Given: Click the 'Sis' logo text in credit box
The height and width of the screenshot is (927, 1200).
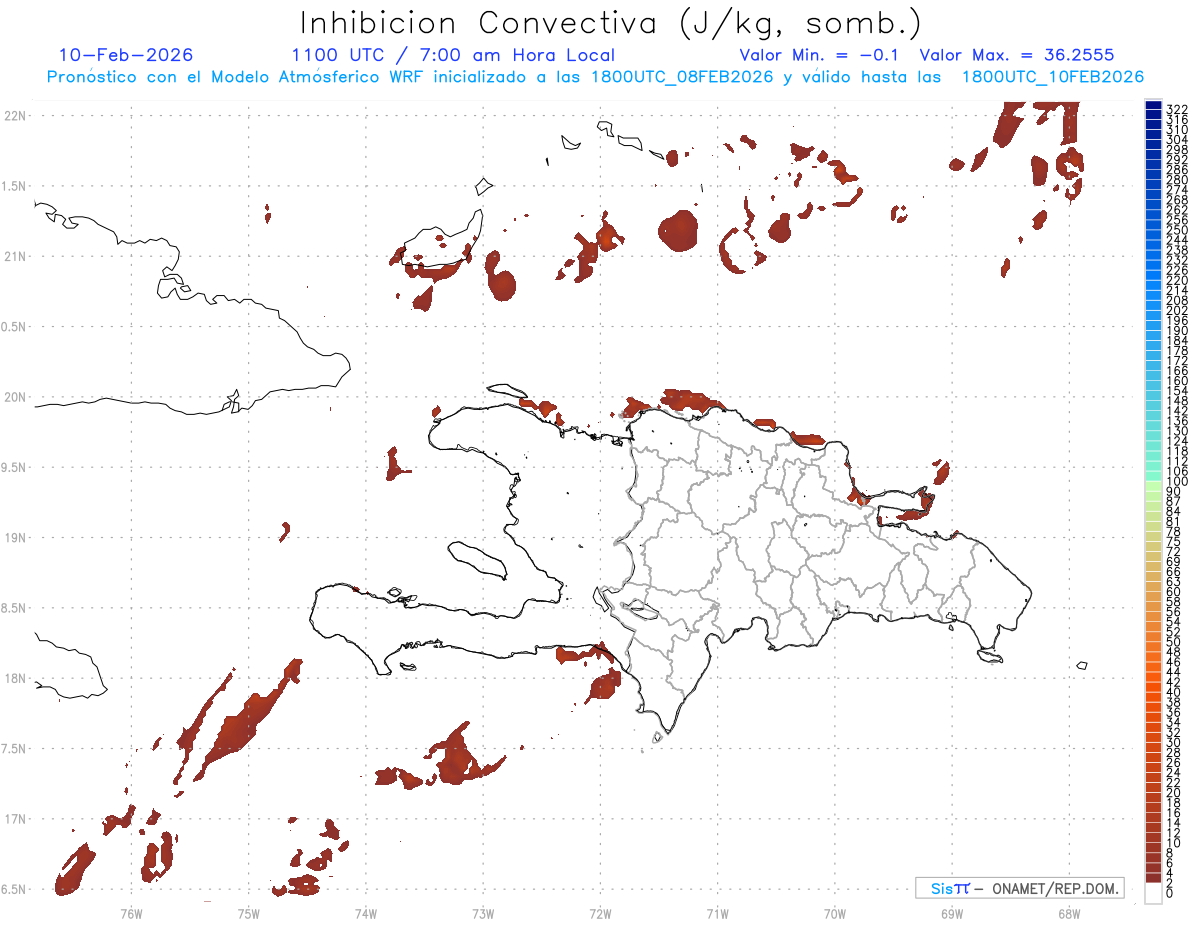Looking at the screenshot, I should [943, 888].
